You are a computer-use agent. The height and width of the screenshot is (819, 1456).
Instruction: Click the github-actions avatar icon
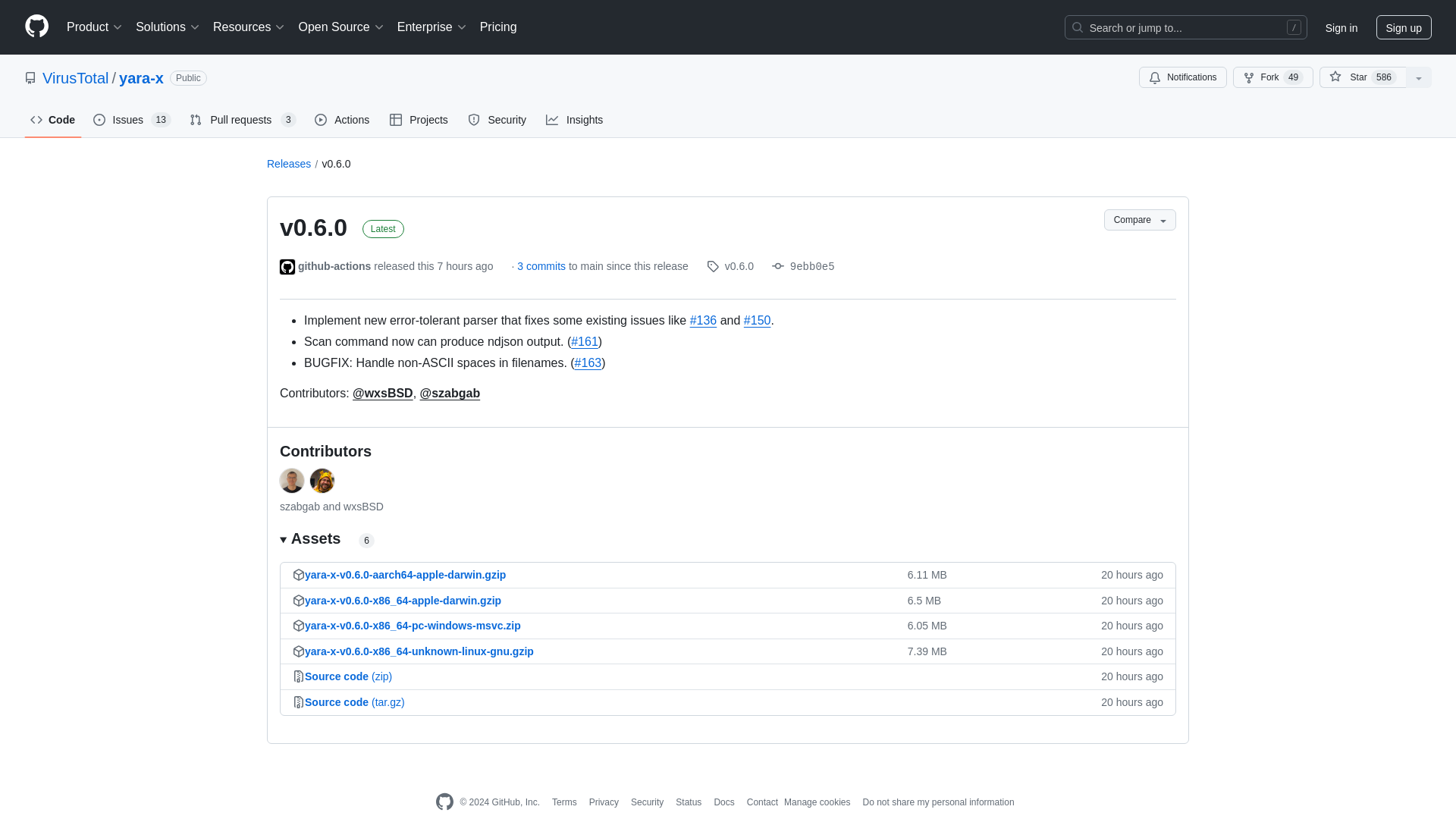[x=287, y=267]
